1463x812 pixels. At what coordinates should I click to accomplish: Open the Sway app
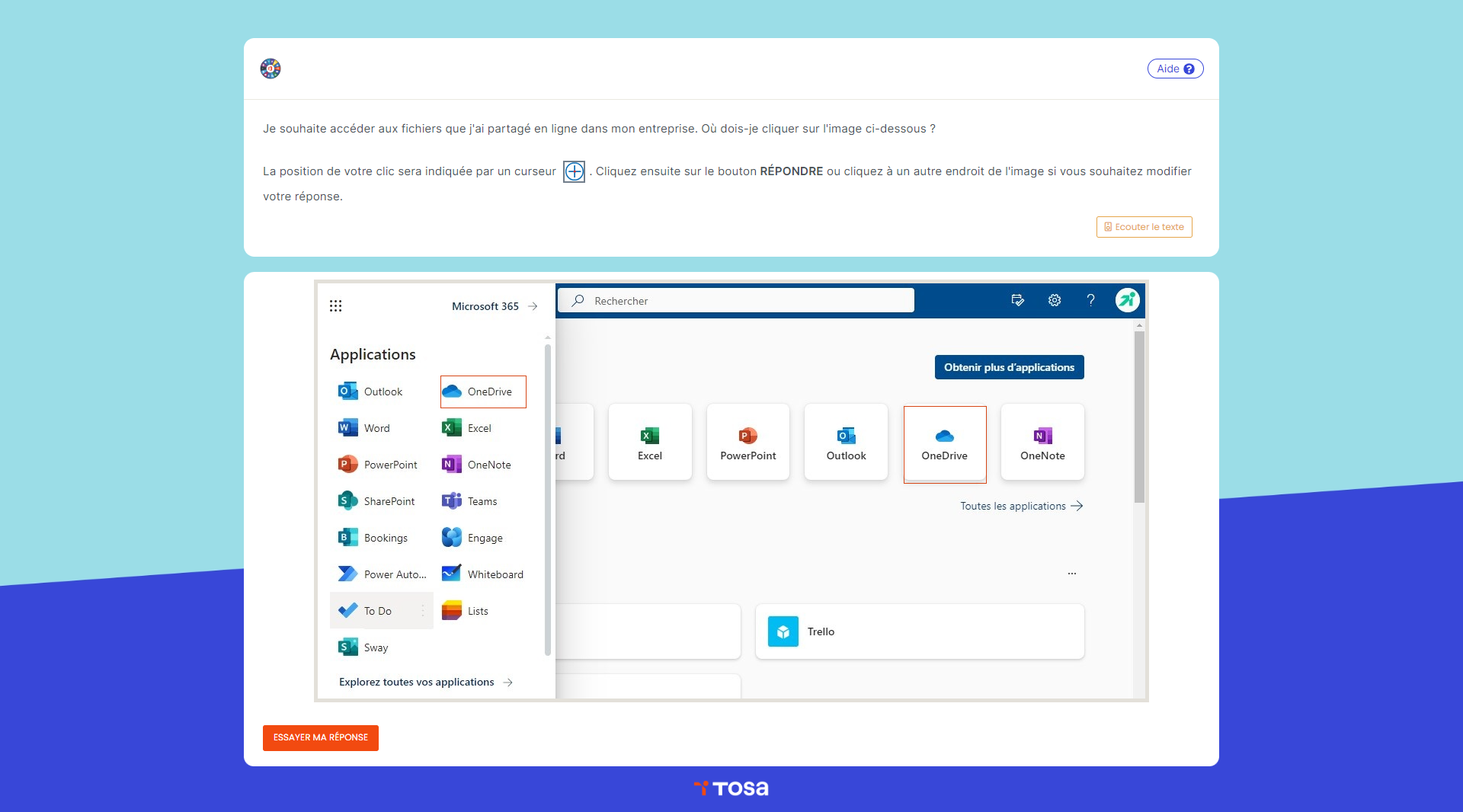coord(363,647)
